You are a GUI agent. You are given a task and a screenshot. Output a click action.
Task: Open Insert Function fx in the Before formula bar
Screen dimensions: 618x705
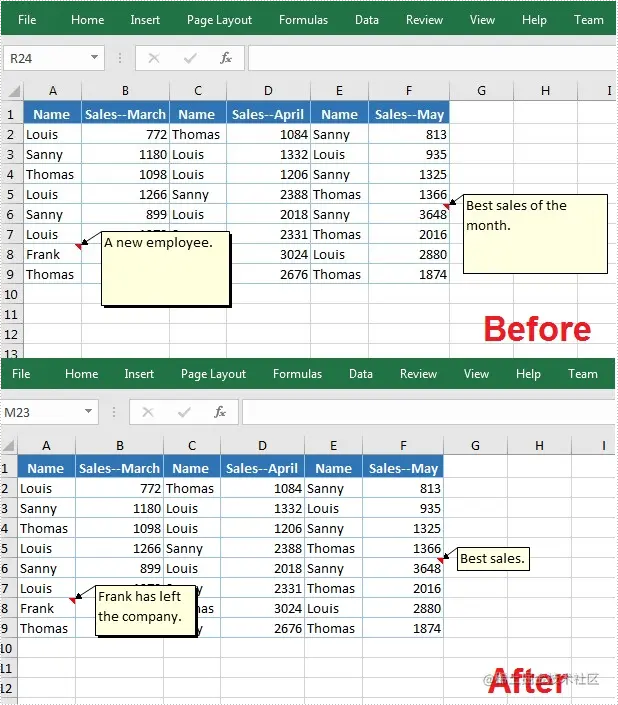click(226, 58)
